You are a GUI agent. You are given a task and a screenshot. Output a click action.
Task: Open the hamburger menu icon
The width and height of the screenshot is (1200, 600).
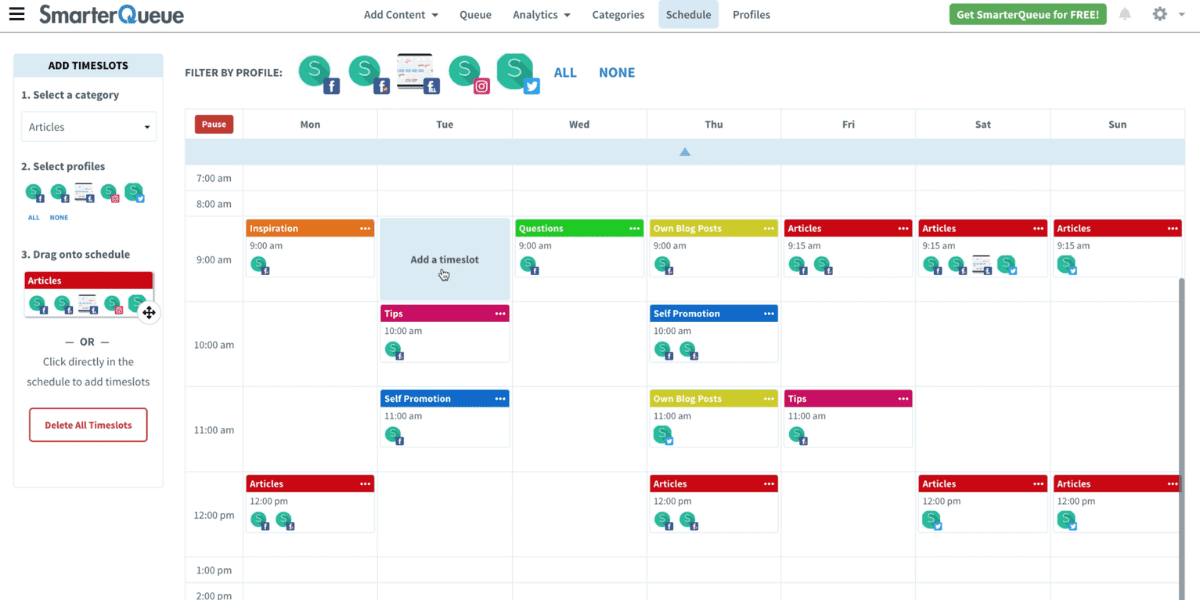[16, 14]
